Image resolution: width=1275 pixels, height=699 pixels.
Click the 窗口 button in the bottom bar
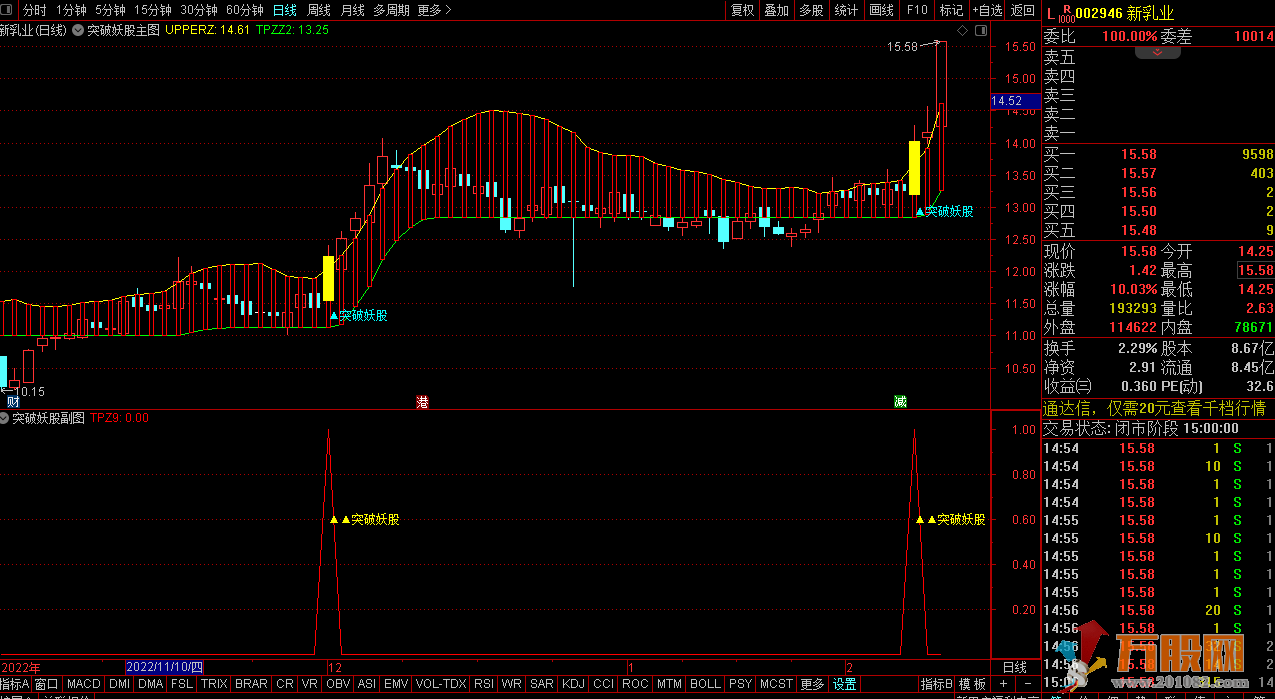tap(47, 684)
